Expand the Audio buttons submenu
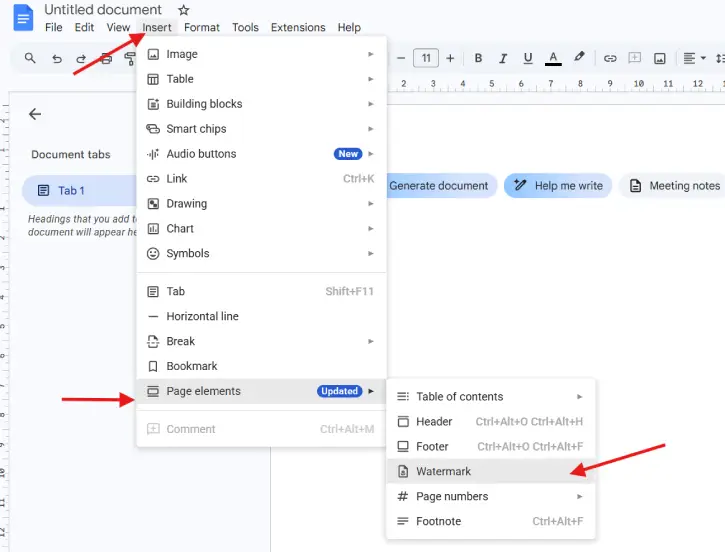The width and height of the screenshot is (725, 552). point(261,154)
